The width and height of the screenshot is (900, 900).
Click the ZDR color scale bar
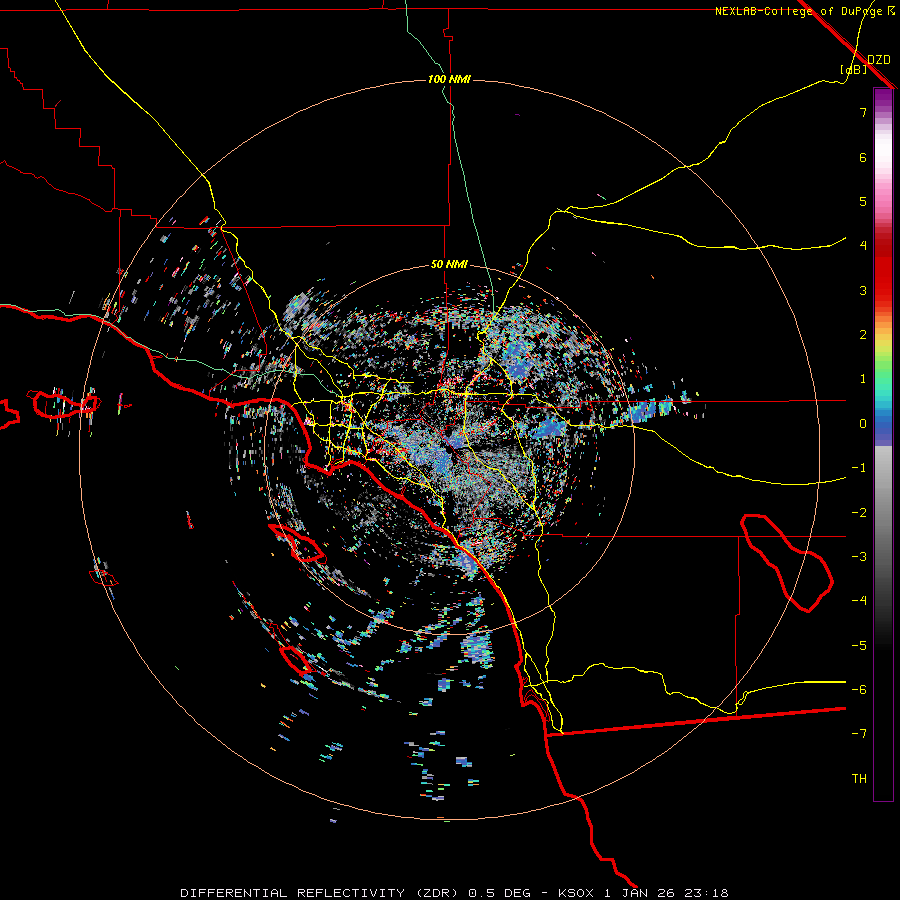883,445
